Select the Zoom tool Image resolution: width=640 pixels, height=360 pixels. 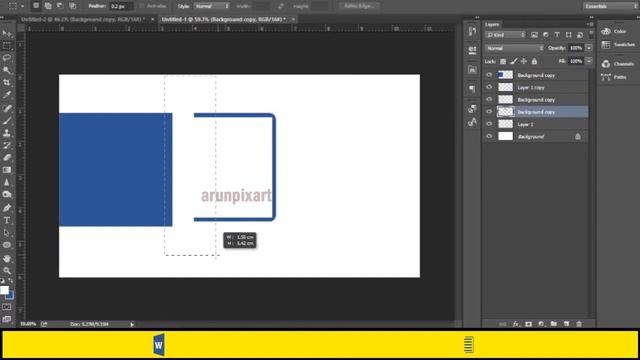[x=7, y=271]
